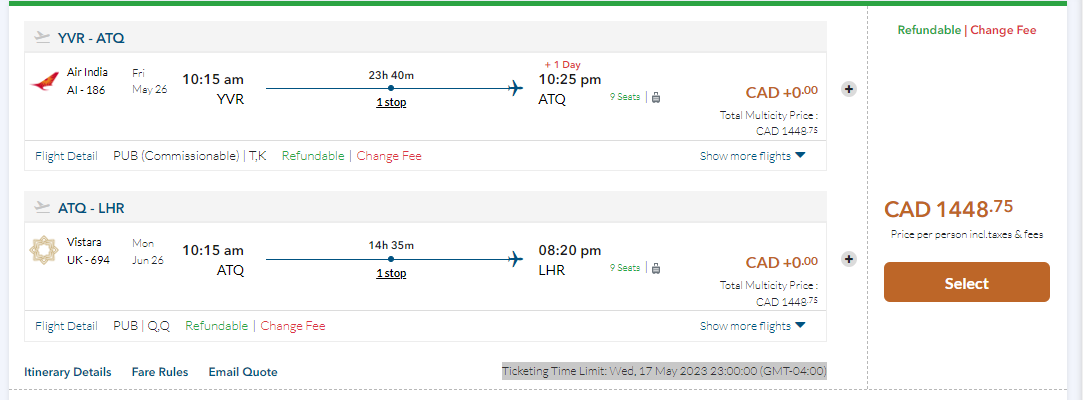Expand Show more flights for ATQ-LHR
Viewport: 1083px width, 400px height.
pos(752,326)
